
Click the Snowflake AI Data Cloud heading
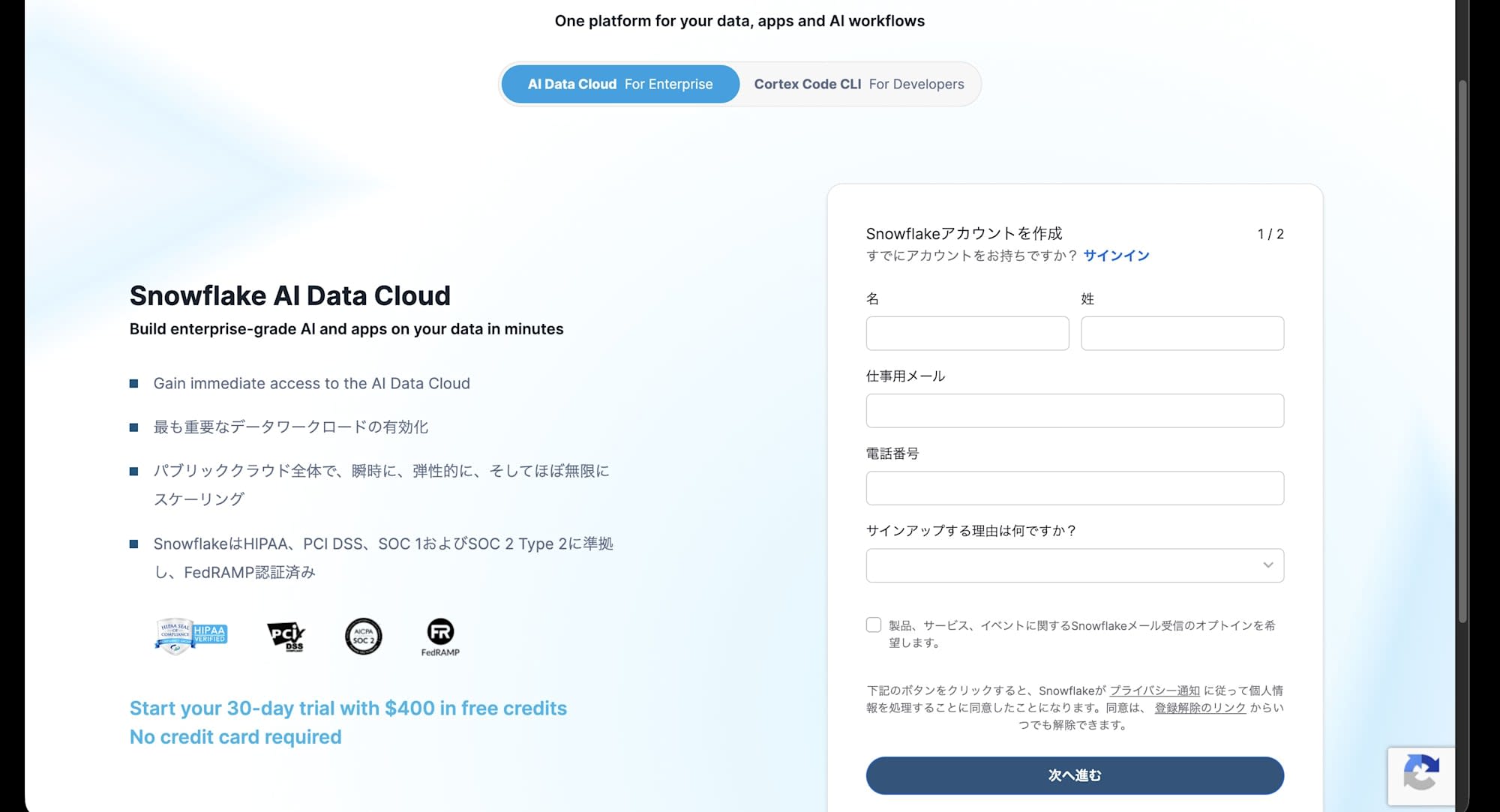click(290, 295)
